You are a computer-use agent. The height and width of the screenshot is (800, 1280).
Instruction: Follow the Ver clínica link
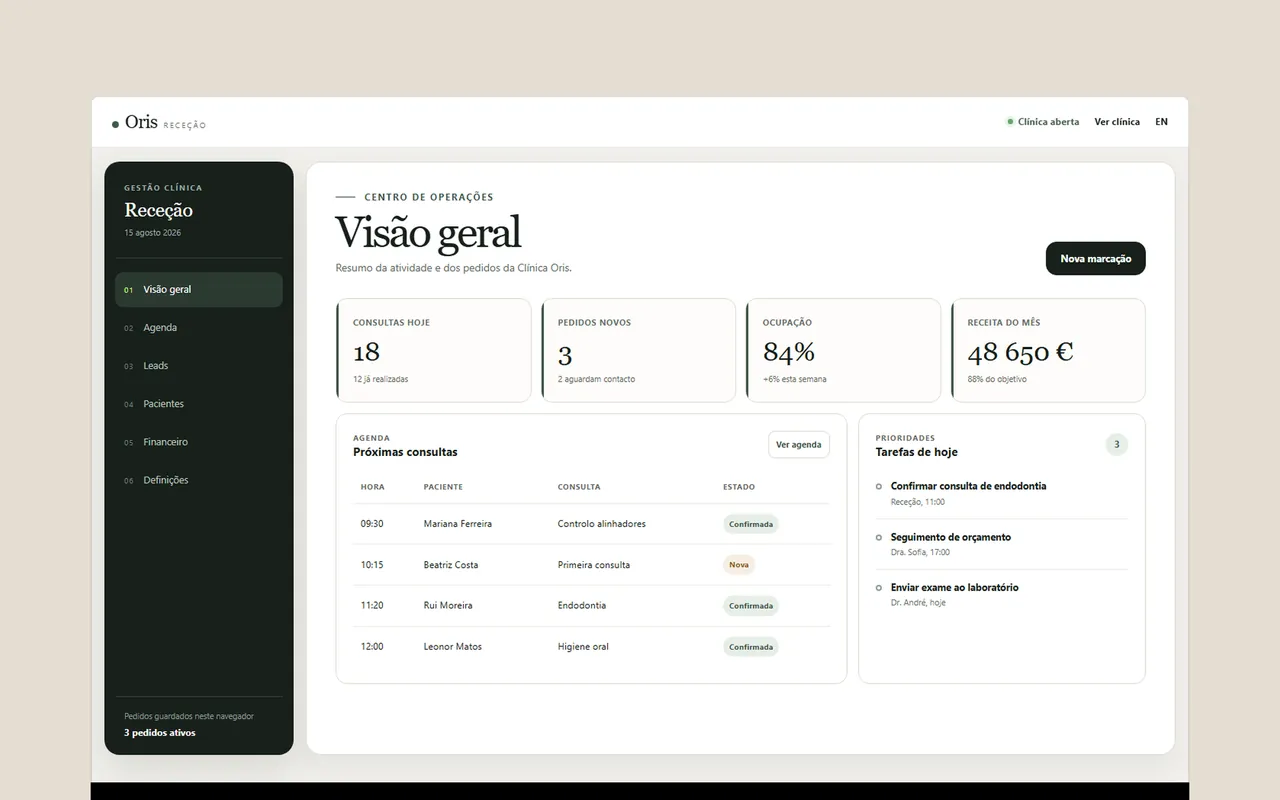point(1117,122)
